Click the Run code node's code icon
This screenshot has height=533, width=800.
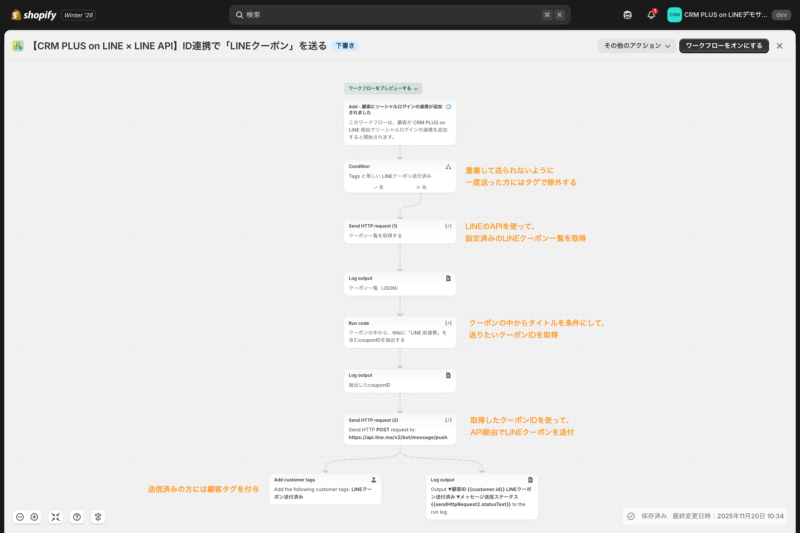(x=448, y=323)
